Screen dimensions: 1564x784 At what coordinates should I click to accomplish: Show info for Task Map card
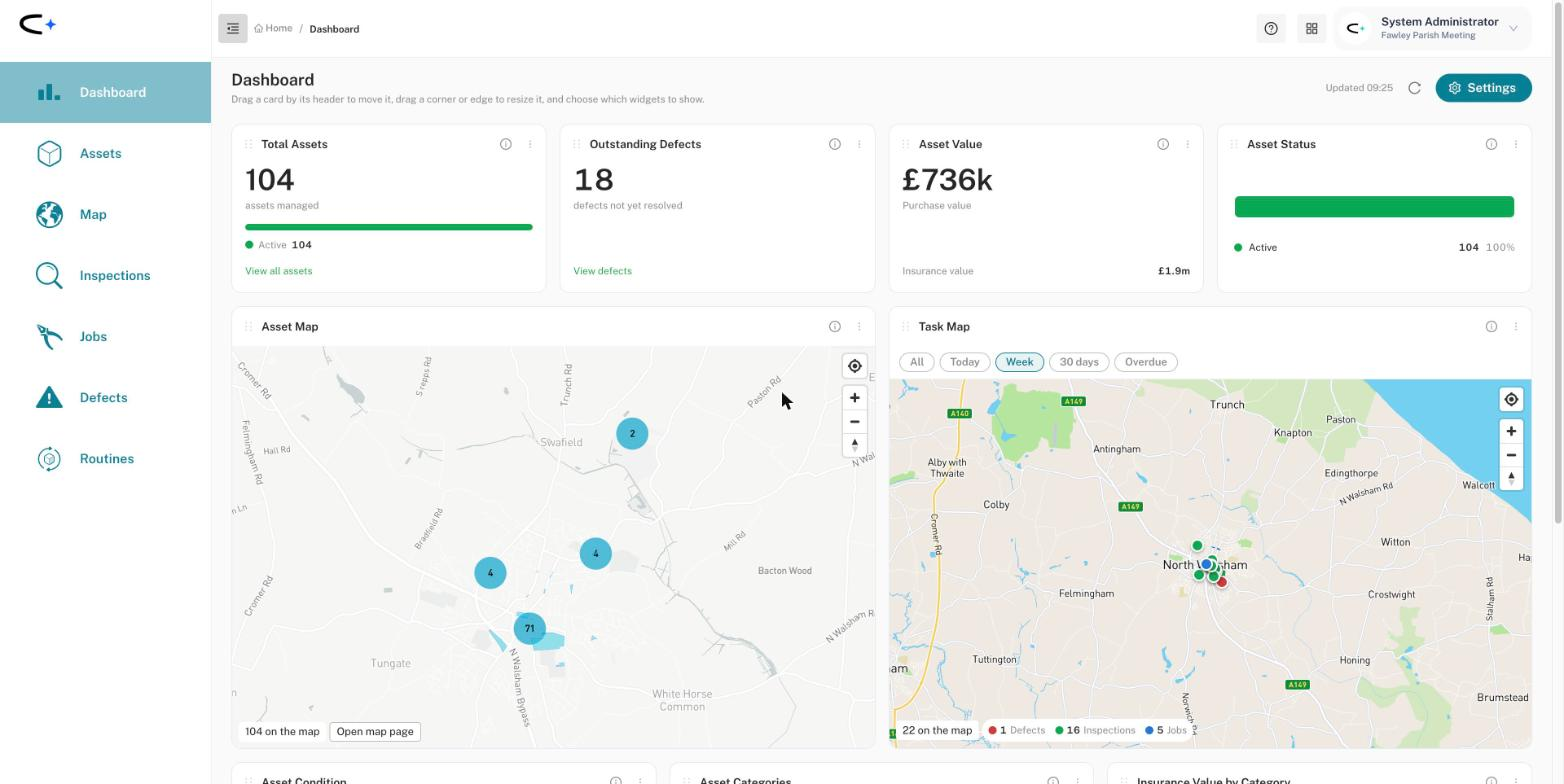point(1492,327)
